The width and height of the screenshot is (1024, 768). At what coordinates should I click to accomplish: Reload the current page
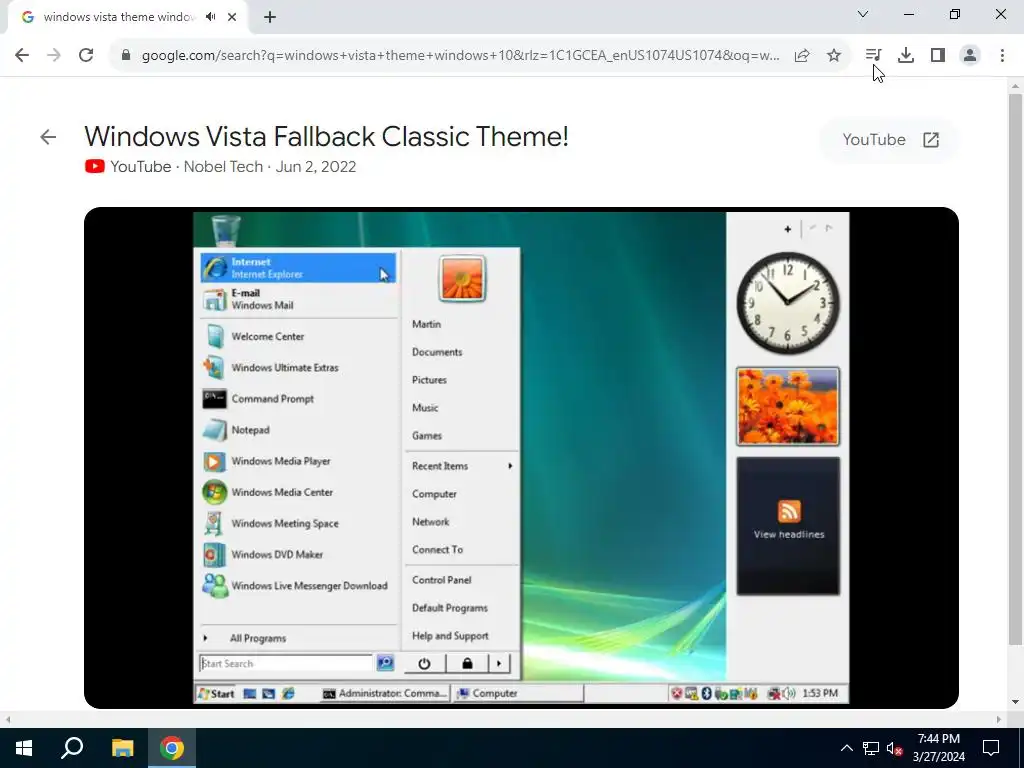pyautogui.click(x=86, y=55)
